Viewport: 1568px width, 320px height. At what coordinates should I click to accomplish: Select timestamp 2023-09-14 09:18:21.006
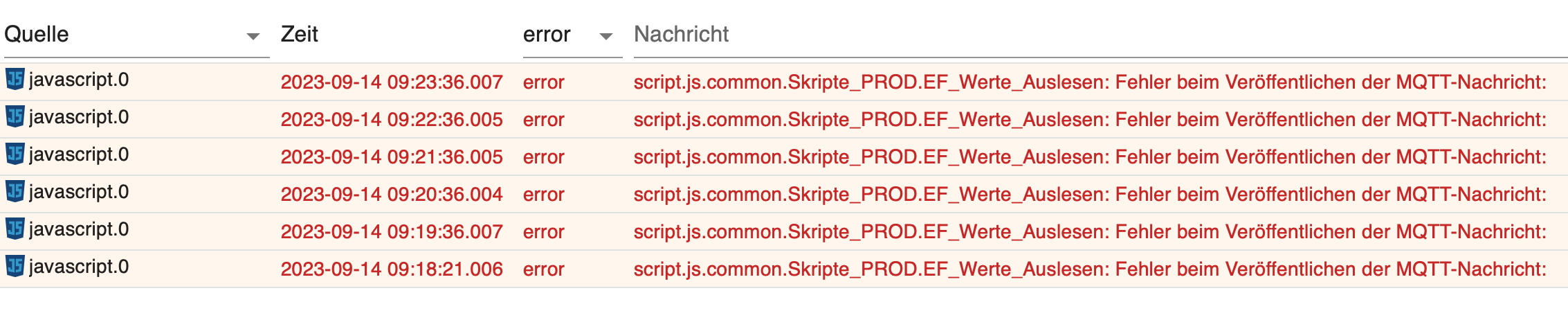pyautogui.click(x=392, y=269)
